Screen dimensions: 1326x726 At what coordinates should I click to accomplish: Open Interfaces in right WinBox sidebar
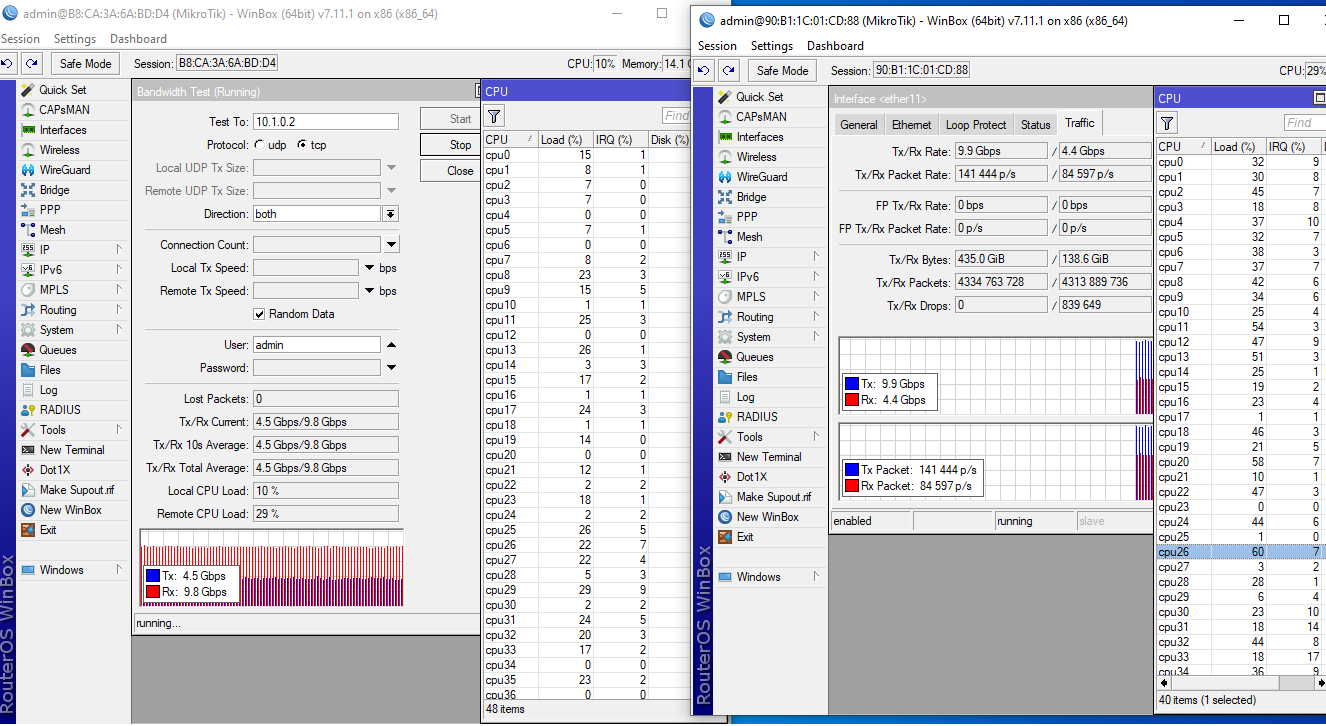(x=760, y=137)
